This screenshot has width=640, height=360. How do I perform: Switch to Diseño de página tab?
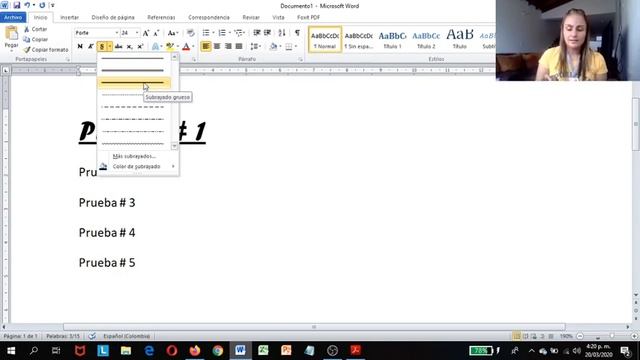tap(113, 18)
